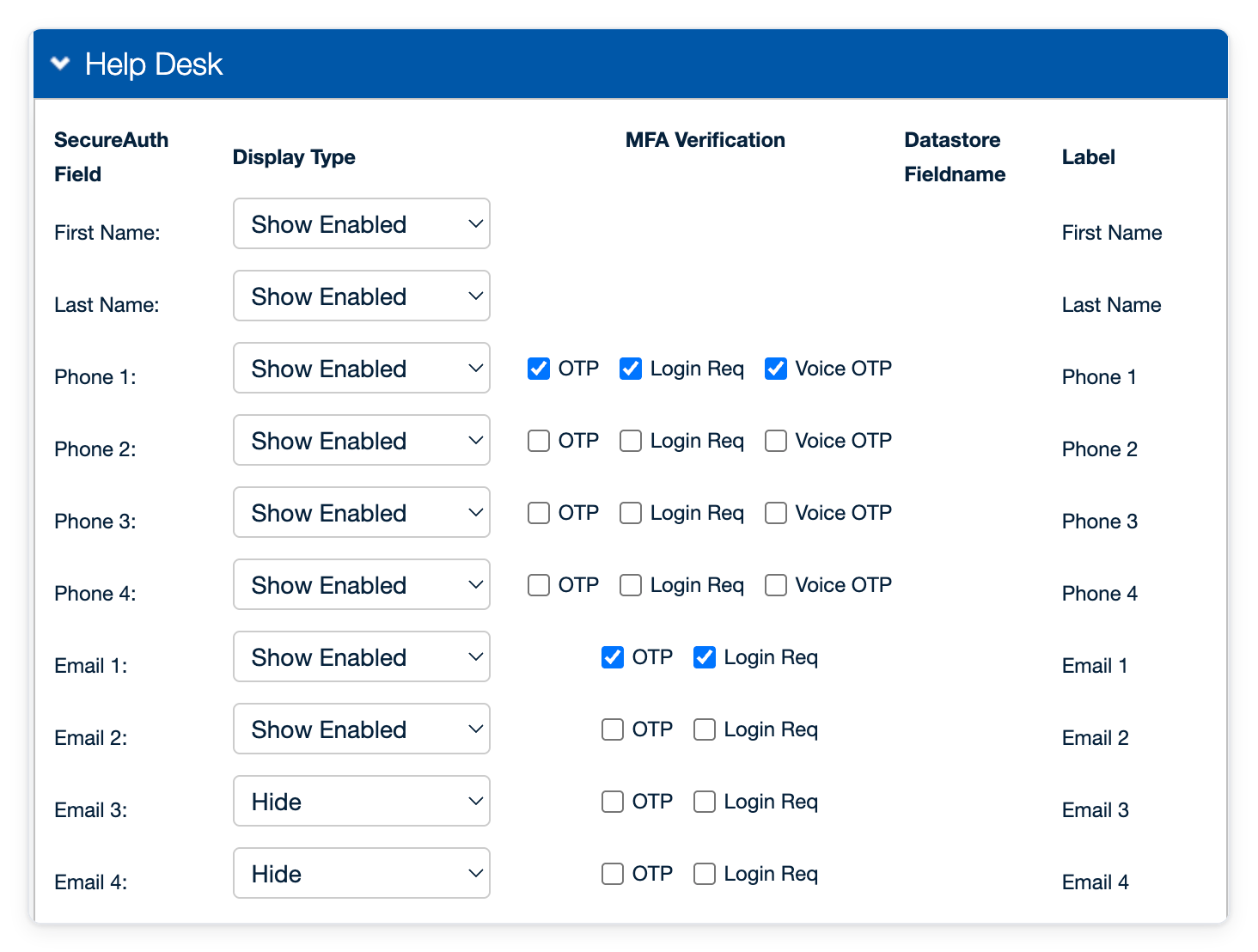Enable OTP checkbox for Email 2
The image size is (1258, 952).
[x=613, y=729]
